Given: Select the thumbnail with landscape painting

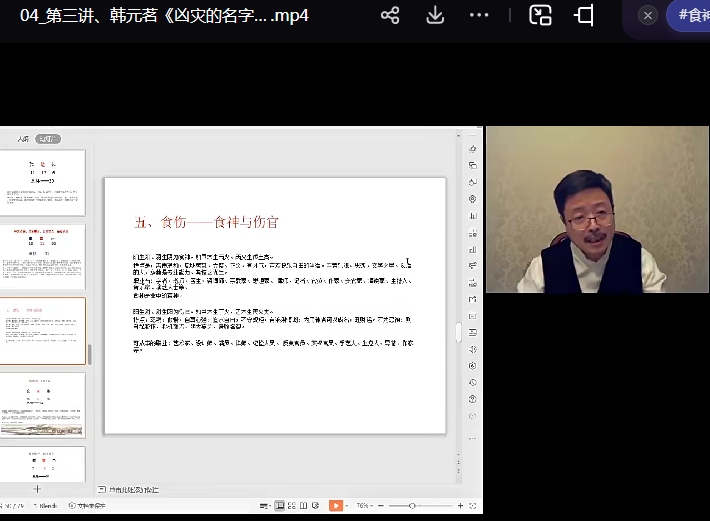Looking at the screenshot, I should pyautogui.click(x=42, y=405).
